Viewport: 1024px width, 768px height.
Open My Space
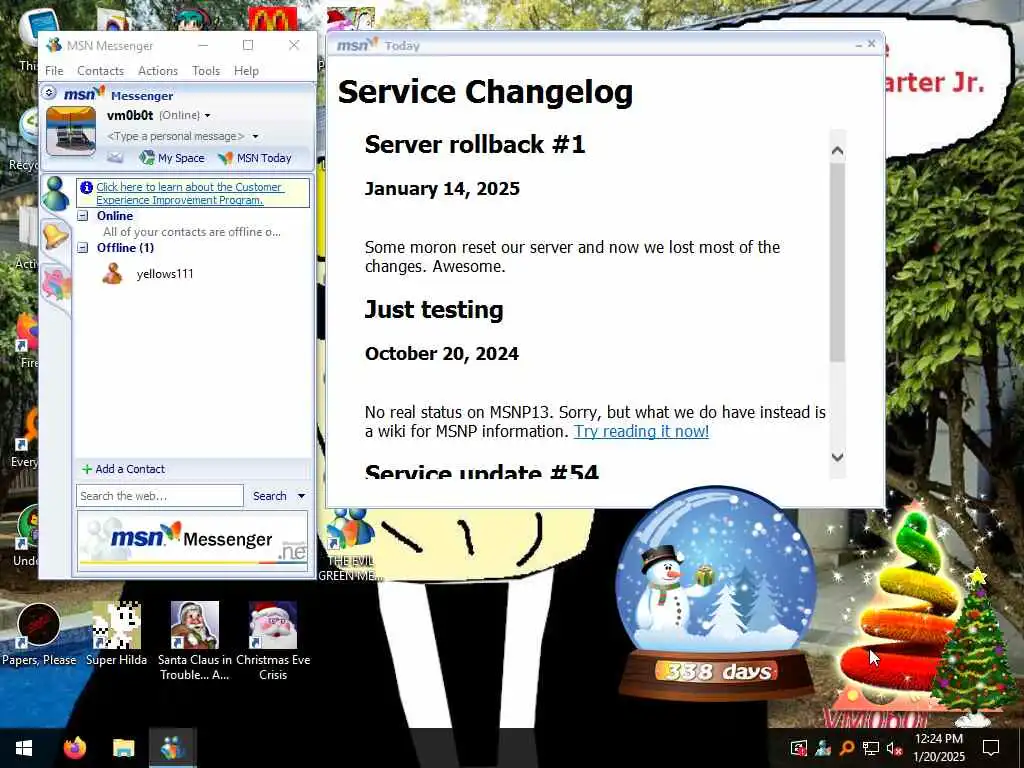[173, 158]
